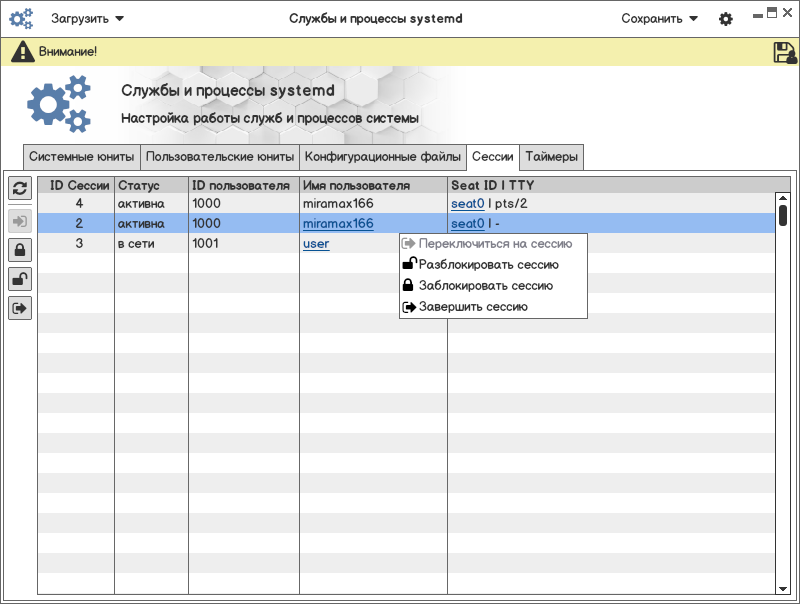The image size is (800, 604).
Task: Choose Разблокировать сессию in context menu
Action: tap(488, 265)
